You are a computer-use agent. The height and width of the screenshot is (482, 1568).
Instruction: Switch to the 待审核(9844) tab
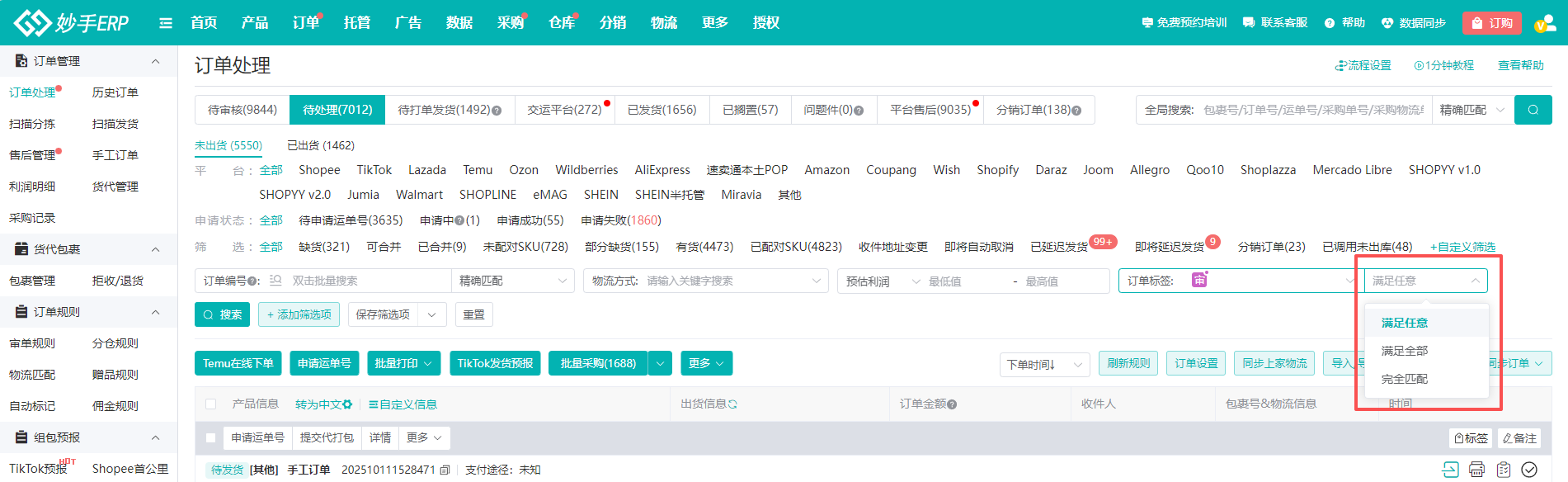click(x=242, y=110)
